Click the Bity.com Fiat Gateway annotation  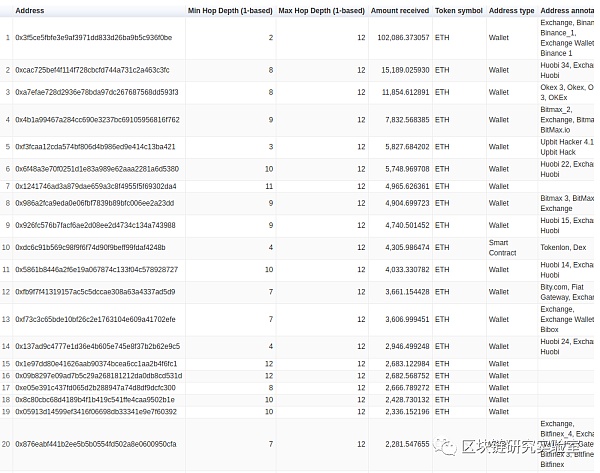click(x=567, y=292)
